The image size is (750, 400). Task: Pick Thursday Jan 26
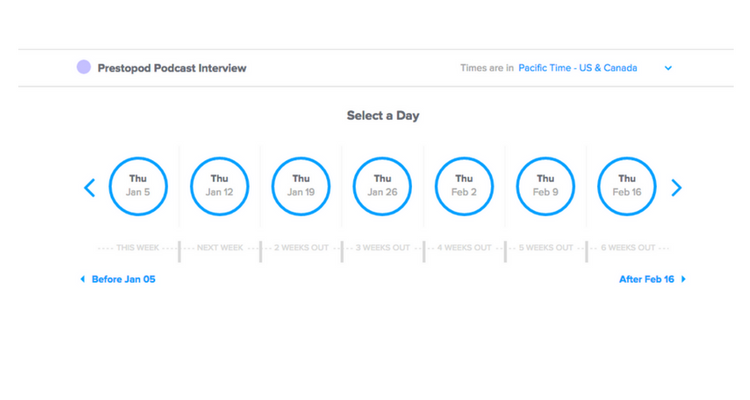[x=382, y=187]
